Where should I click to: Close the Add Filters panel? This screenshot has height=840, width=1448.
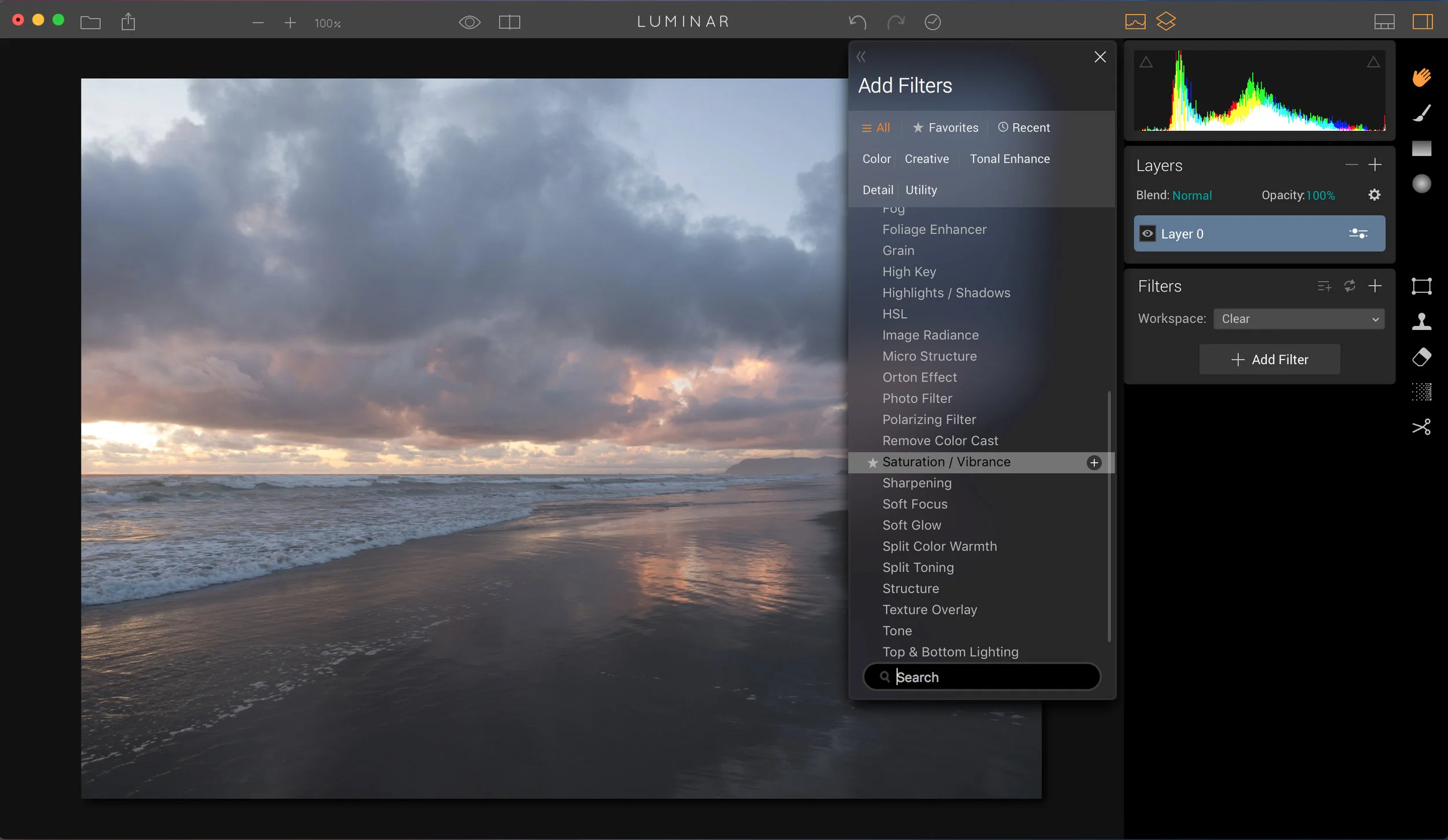click(x=1100, y=57)
